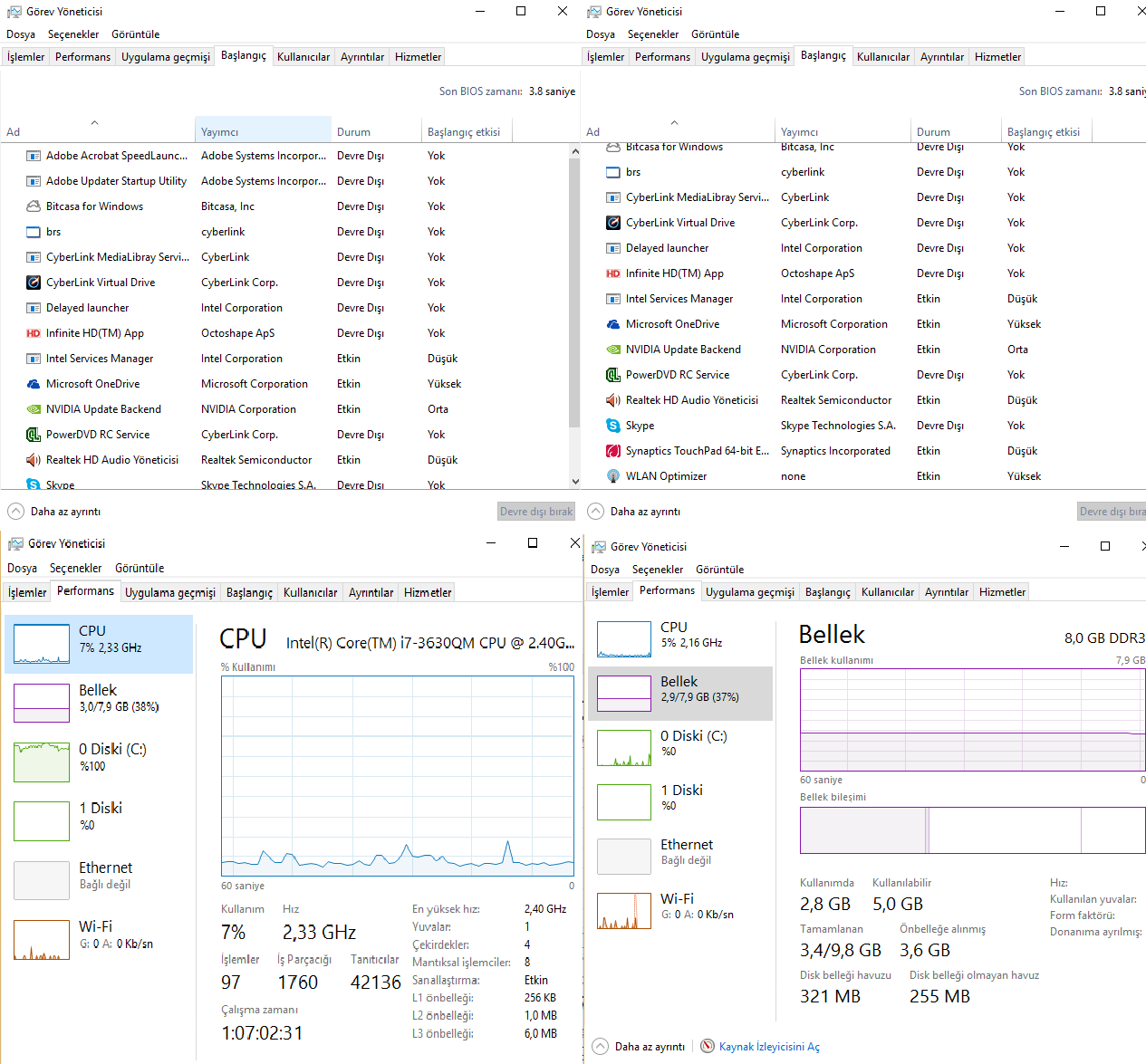The image size is (1146, 1064).
Task: Click the Realtek speaker icon in left Startup window
Action: [34, 460]
